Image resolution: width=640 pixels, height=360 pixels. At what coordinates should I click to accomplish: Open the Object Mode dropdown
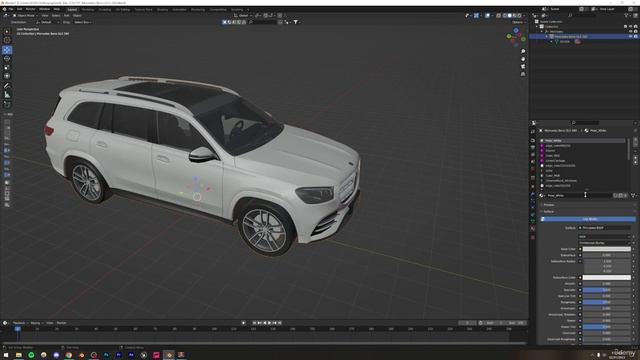[25, 16]
